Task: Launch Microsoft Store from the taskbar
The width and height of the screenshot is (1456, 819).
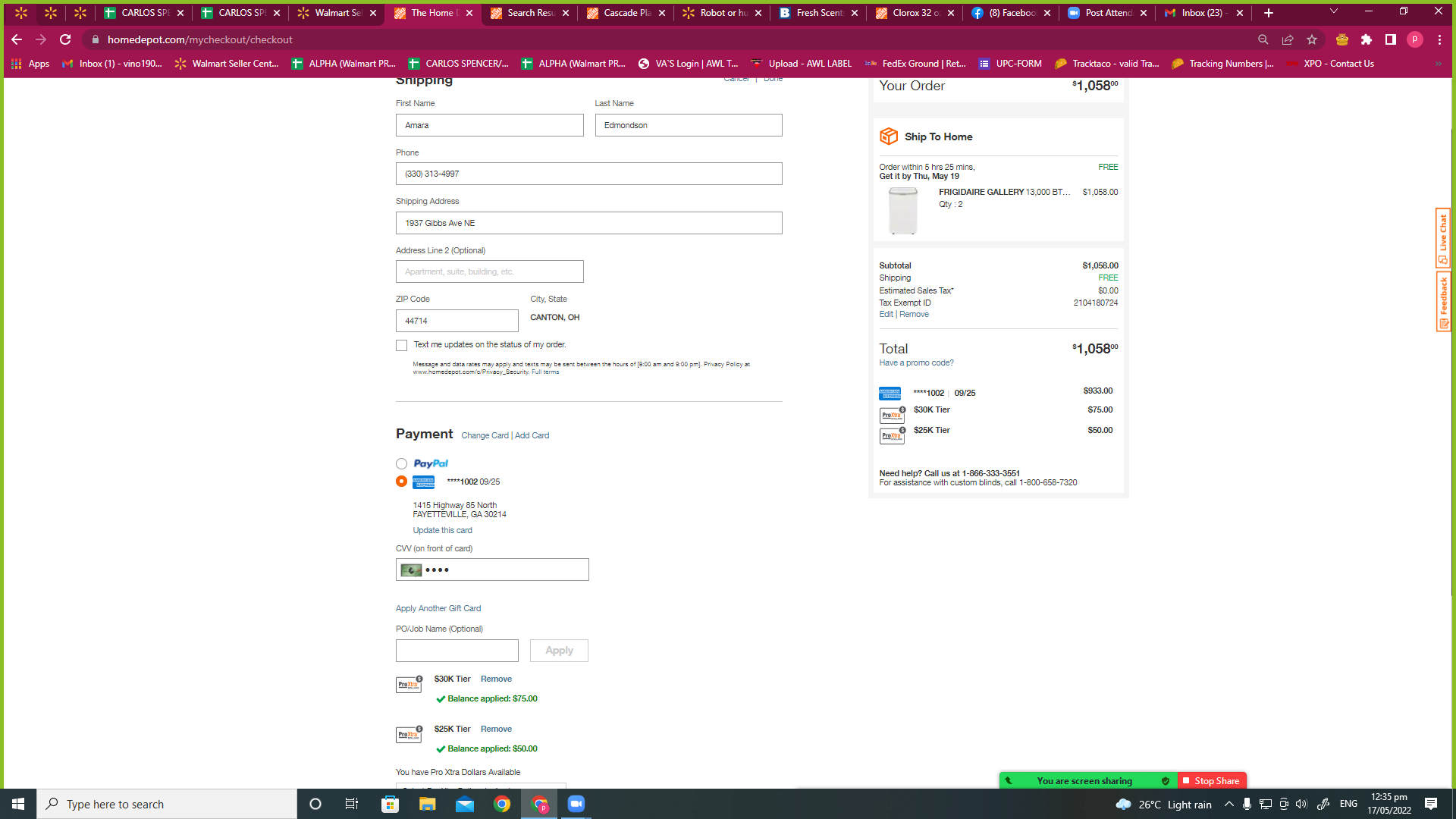Action: click(x=390, y=804)
